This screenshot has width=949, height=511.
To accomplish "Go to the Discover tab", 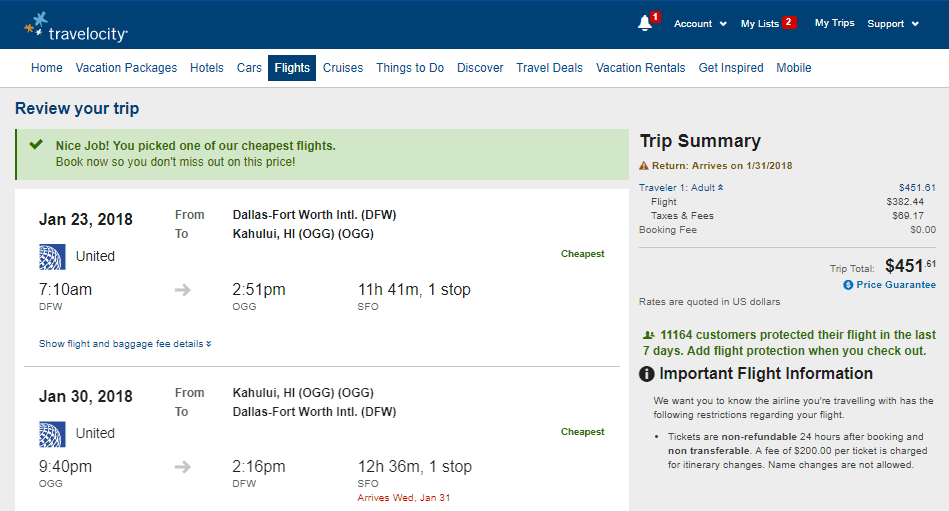I will 480,68.
